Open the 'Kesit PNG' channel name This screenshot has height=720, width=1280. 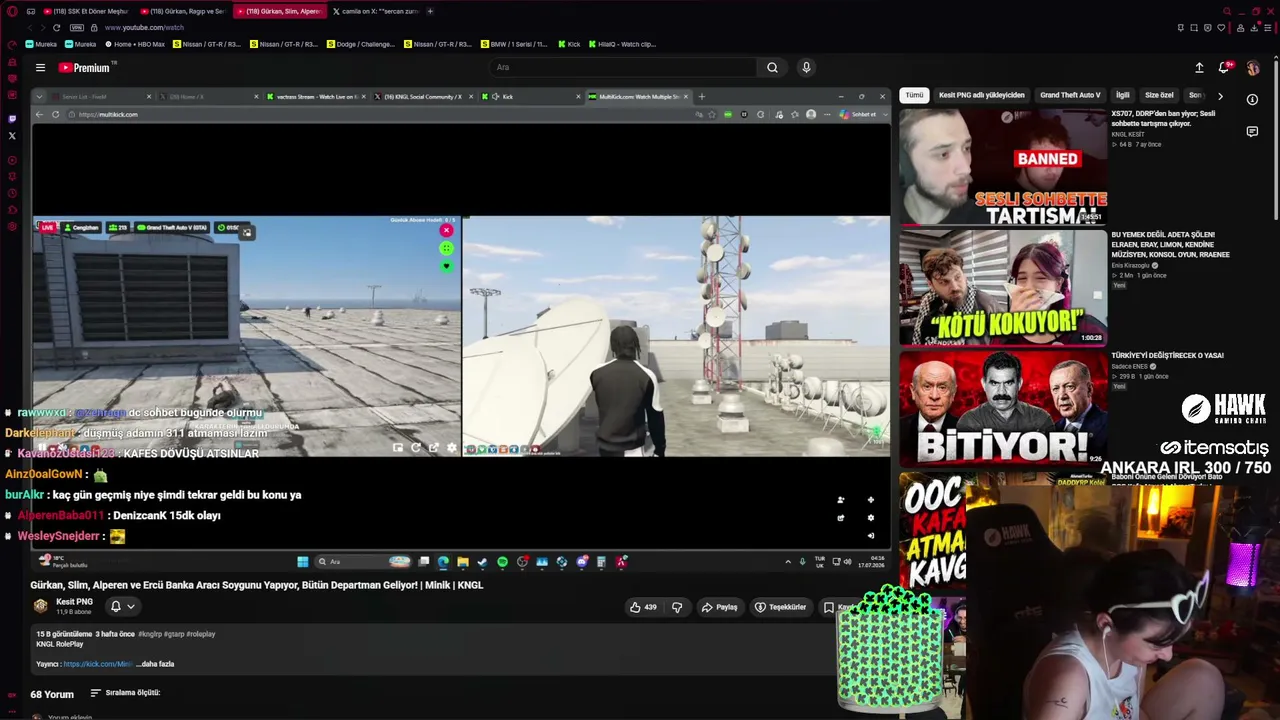74,602
